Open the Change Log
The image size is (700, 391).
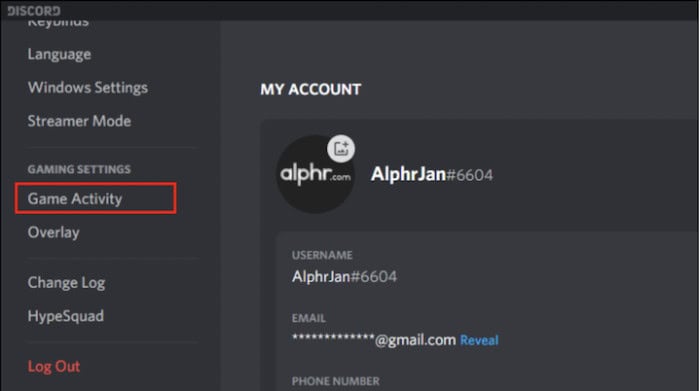click(x=66, y=283)
